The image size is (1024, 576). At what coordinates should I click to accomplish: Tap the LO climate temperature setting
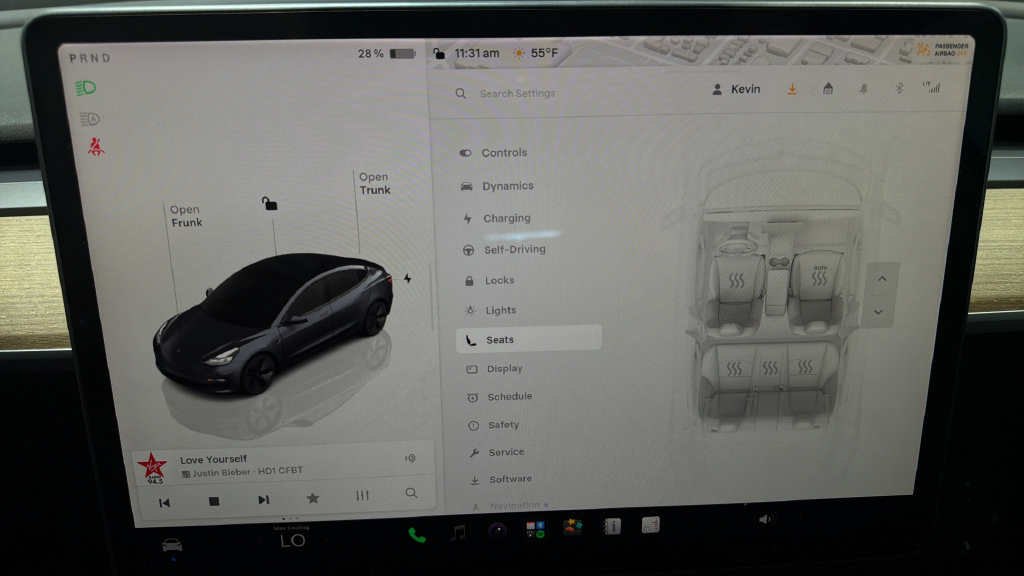[x=293, y=540]
